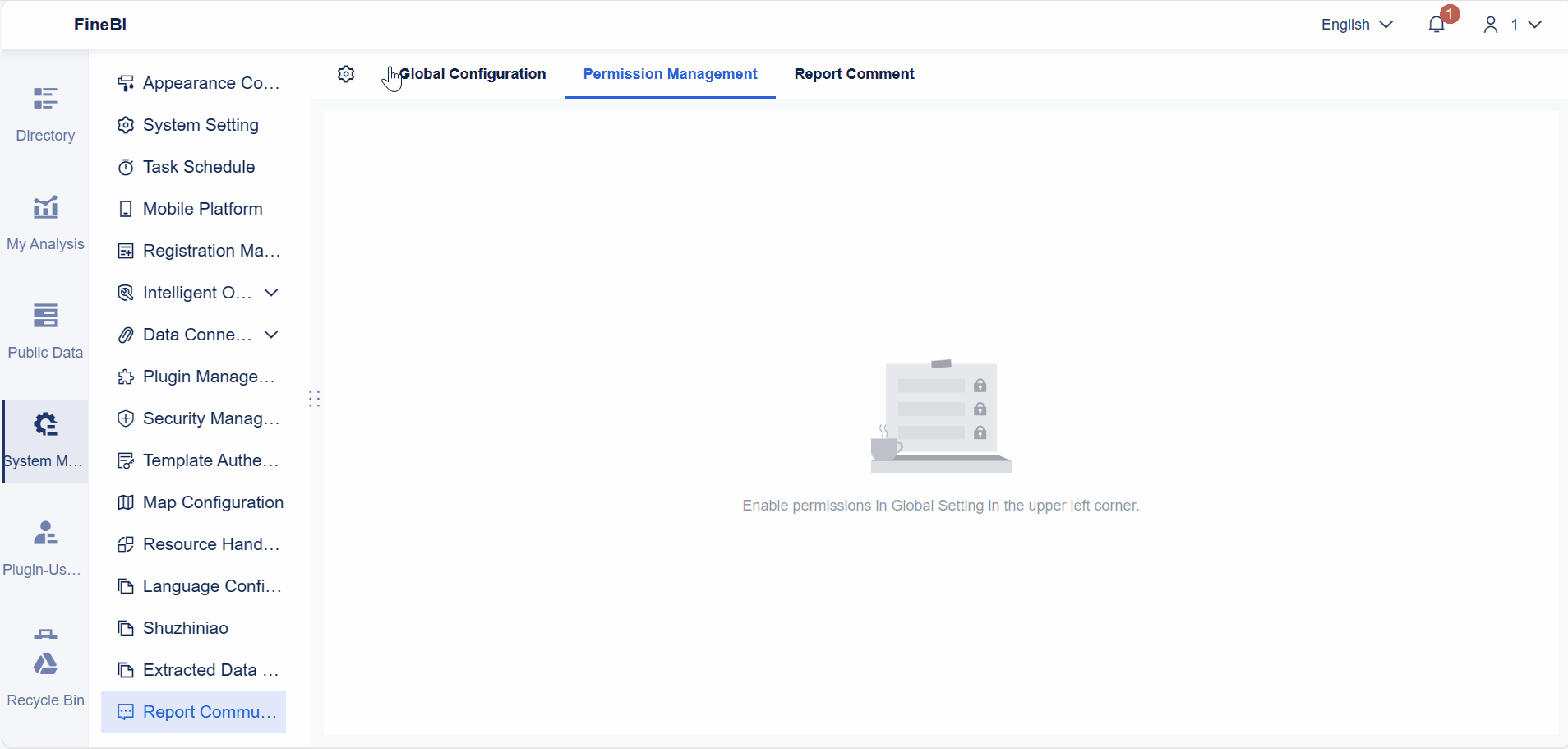Open the System Setting page

pos(201,125)
